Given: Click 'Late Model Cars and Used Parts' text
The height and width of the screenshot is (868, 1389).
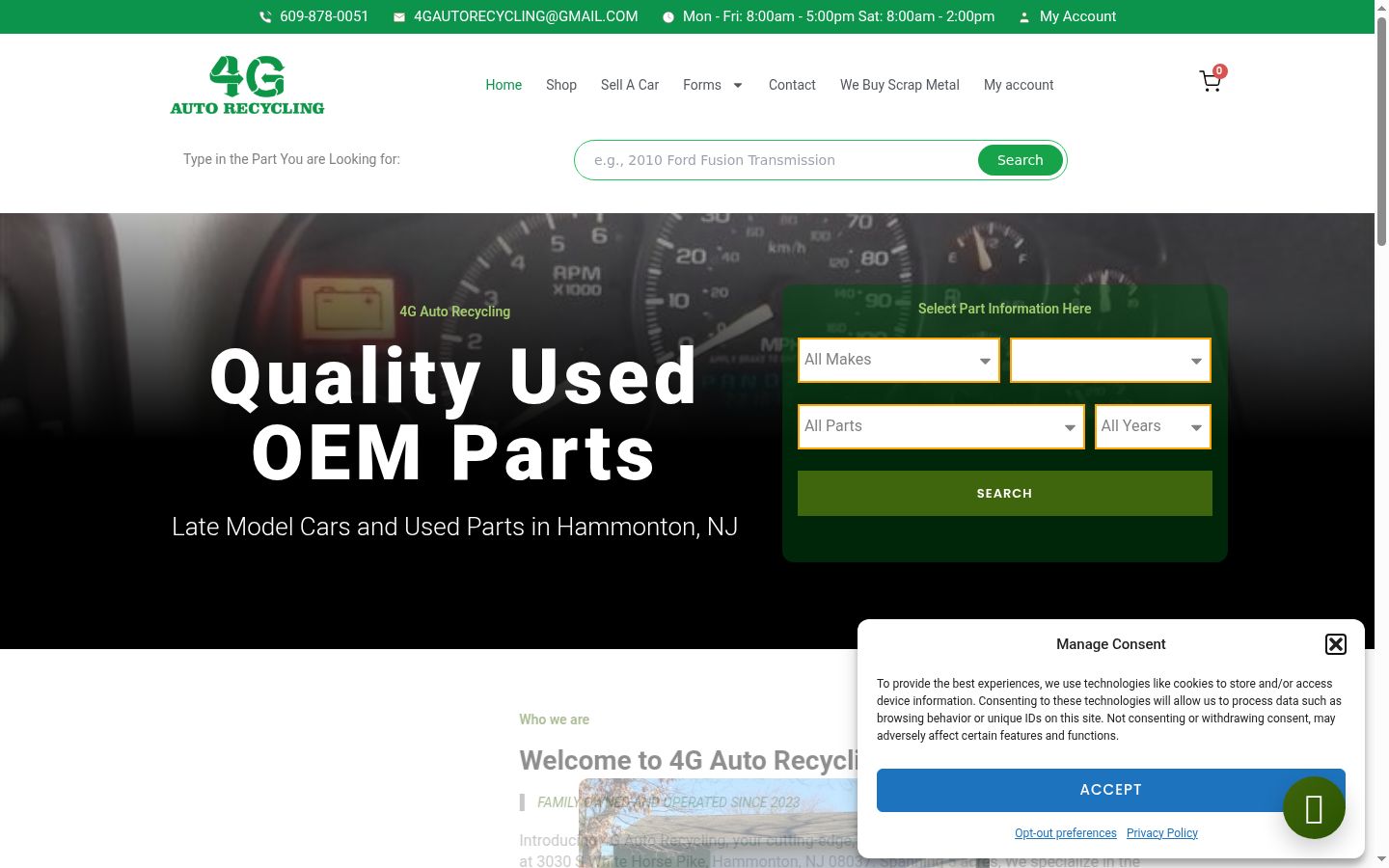Looking at the screenshot, I should coord(454,527).
